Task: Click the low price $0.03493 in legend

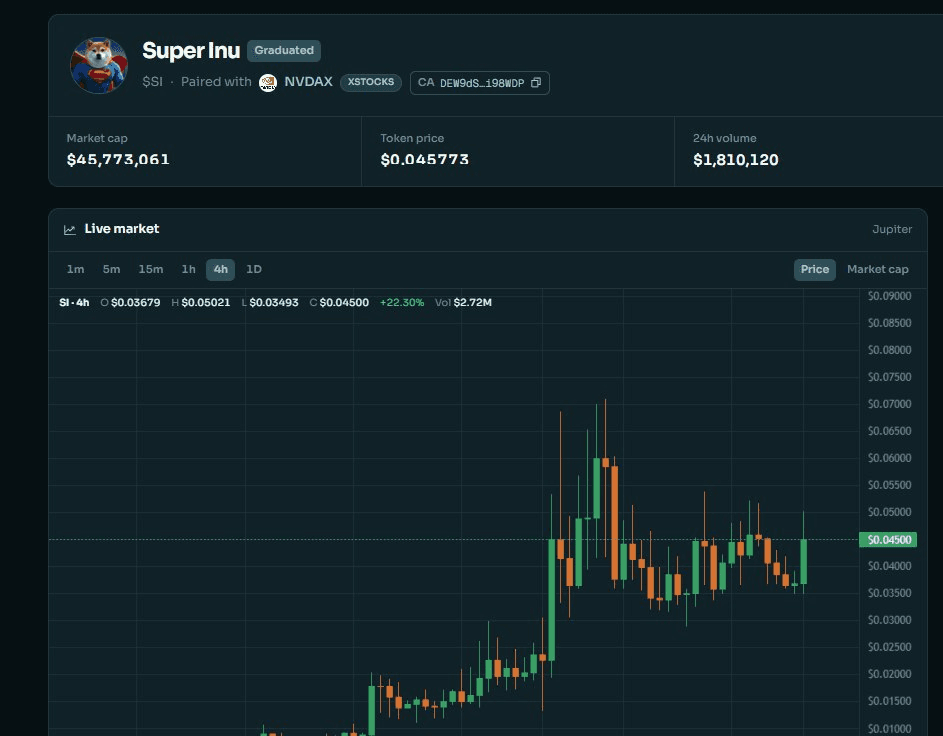Action: coord(274,302)
